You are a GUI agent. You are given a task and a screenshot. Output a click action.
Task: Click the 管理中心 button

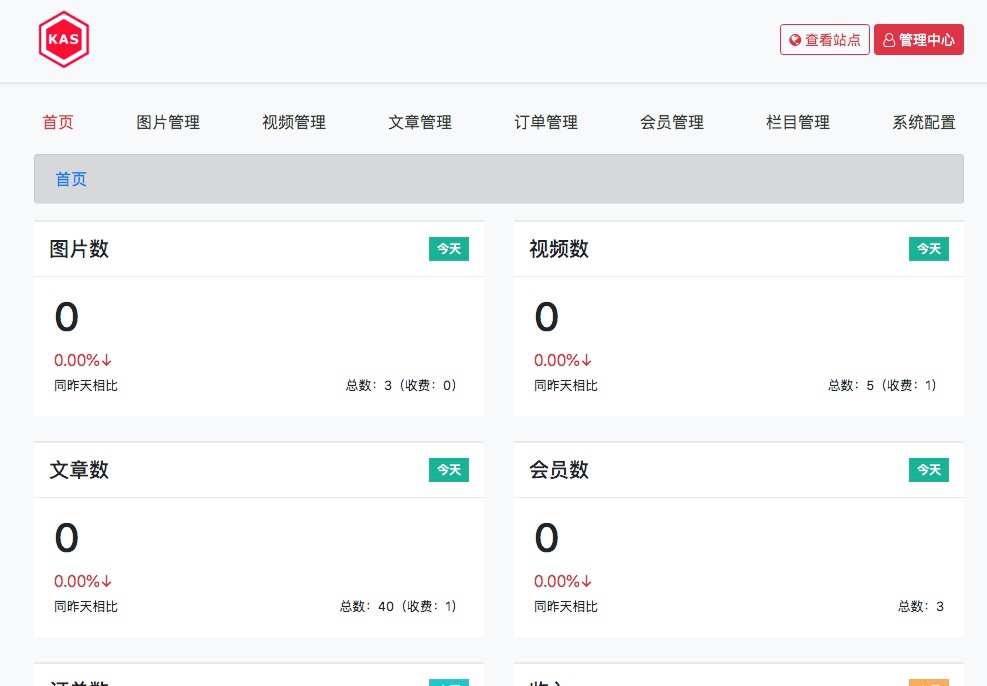click(918, 39)
